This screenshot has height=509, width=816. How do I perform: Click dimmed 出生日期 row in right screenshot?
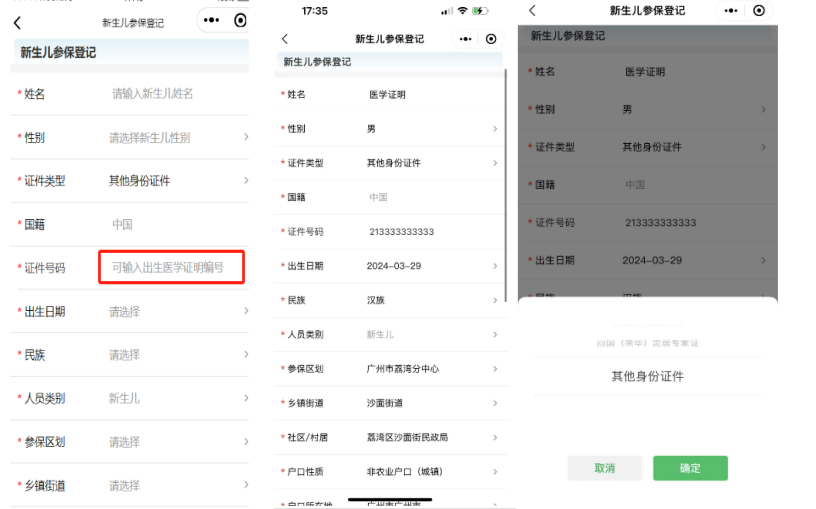(647, 260)
